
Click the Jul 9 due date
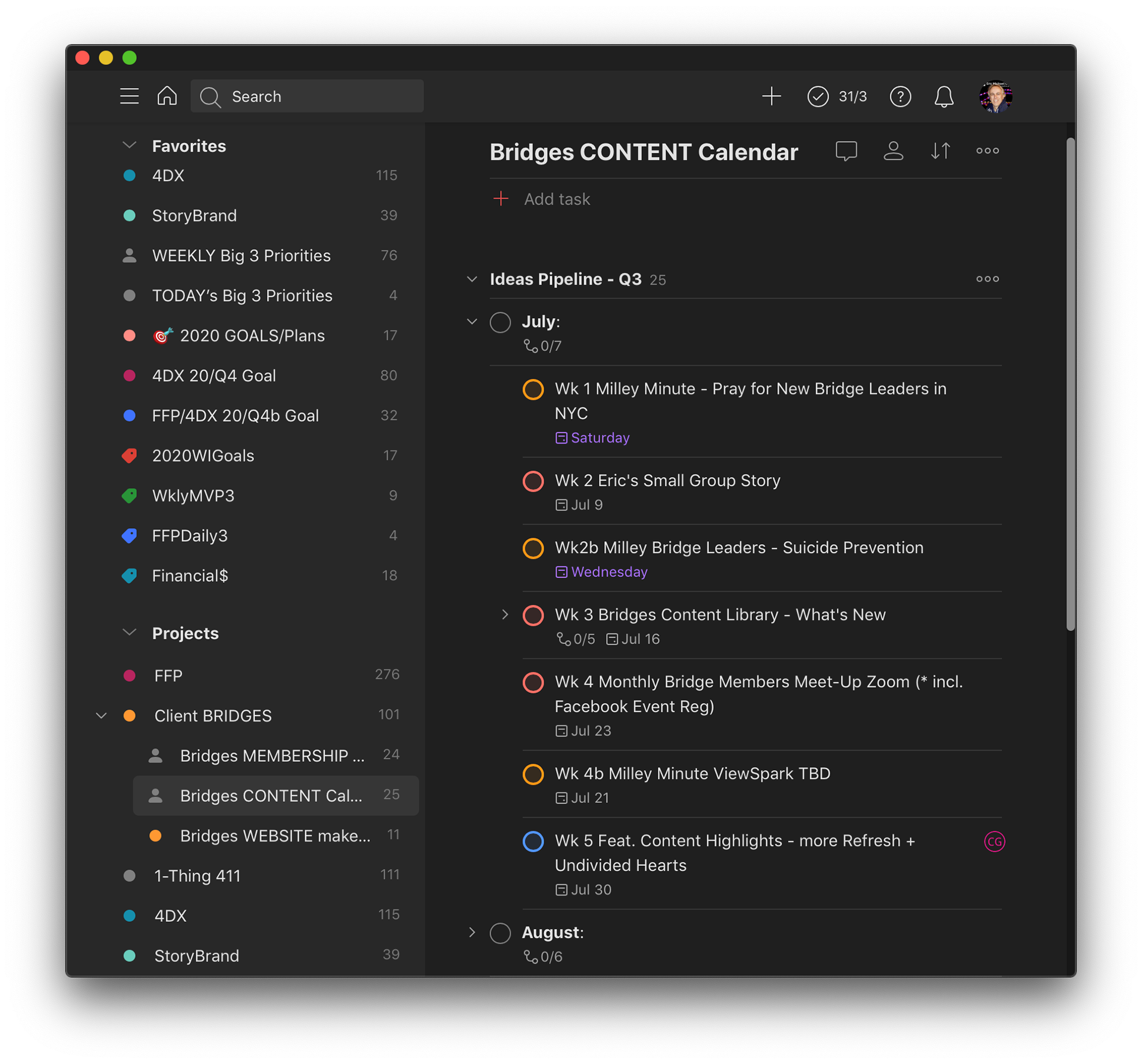click(579, 505)
